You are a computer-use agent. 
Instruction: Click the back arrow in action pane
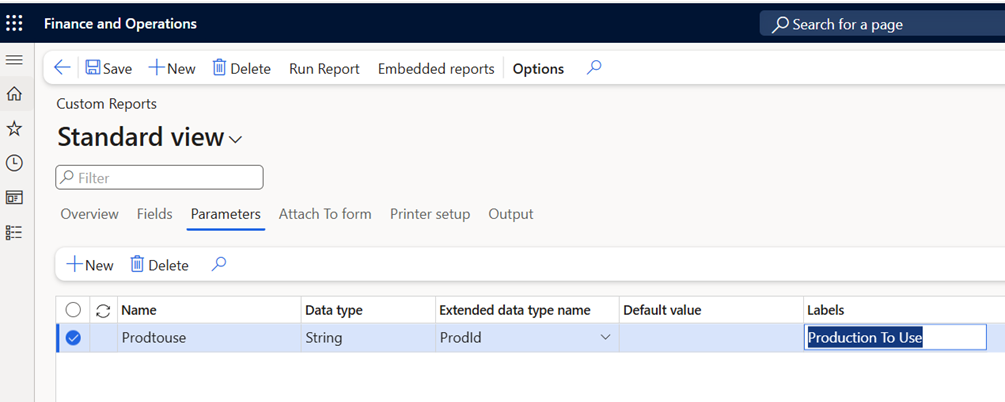[62, 68]
